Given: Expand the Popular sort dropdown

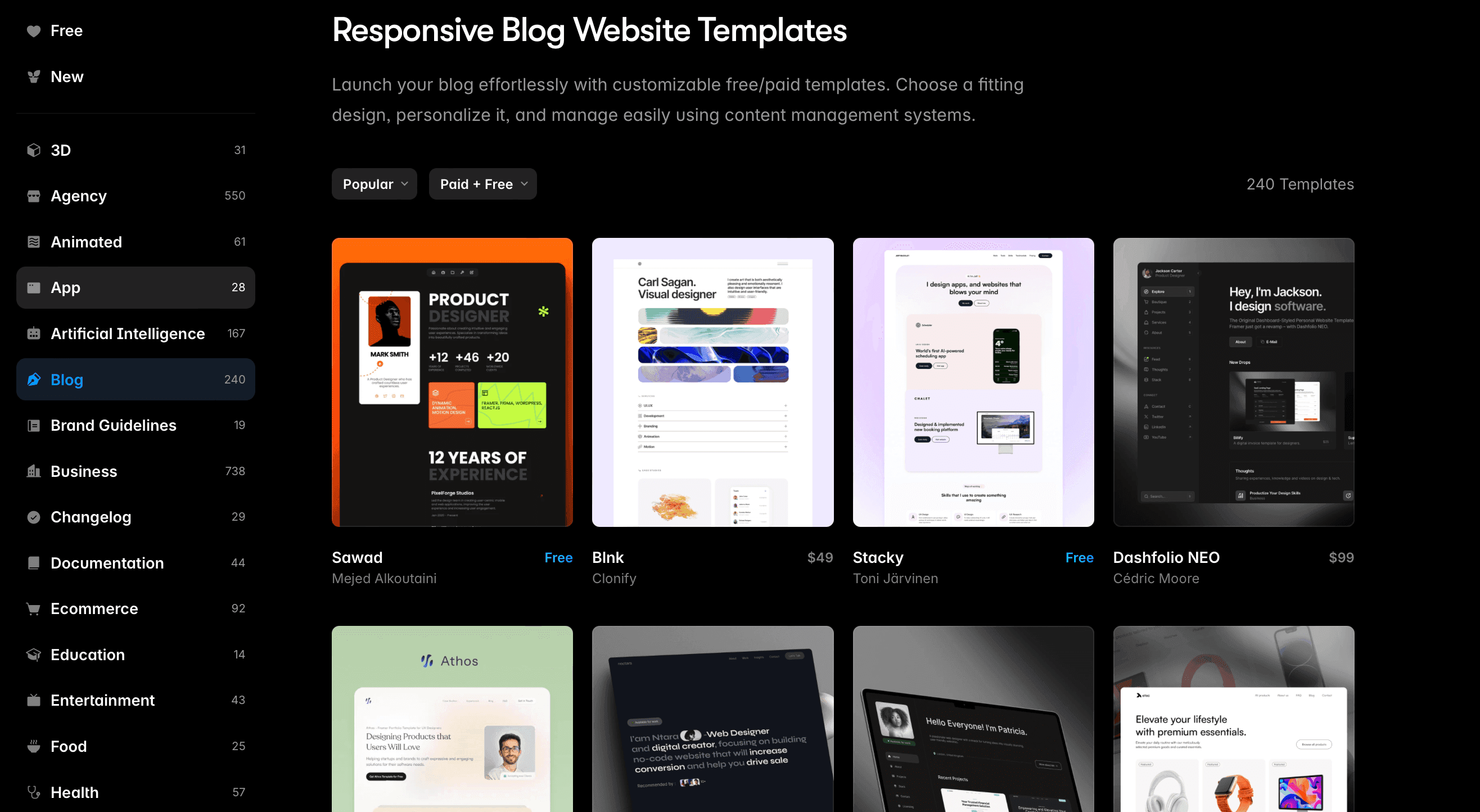Looking at the screenshot, I should click(x=375, y=183).
